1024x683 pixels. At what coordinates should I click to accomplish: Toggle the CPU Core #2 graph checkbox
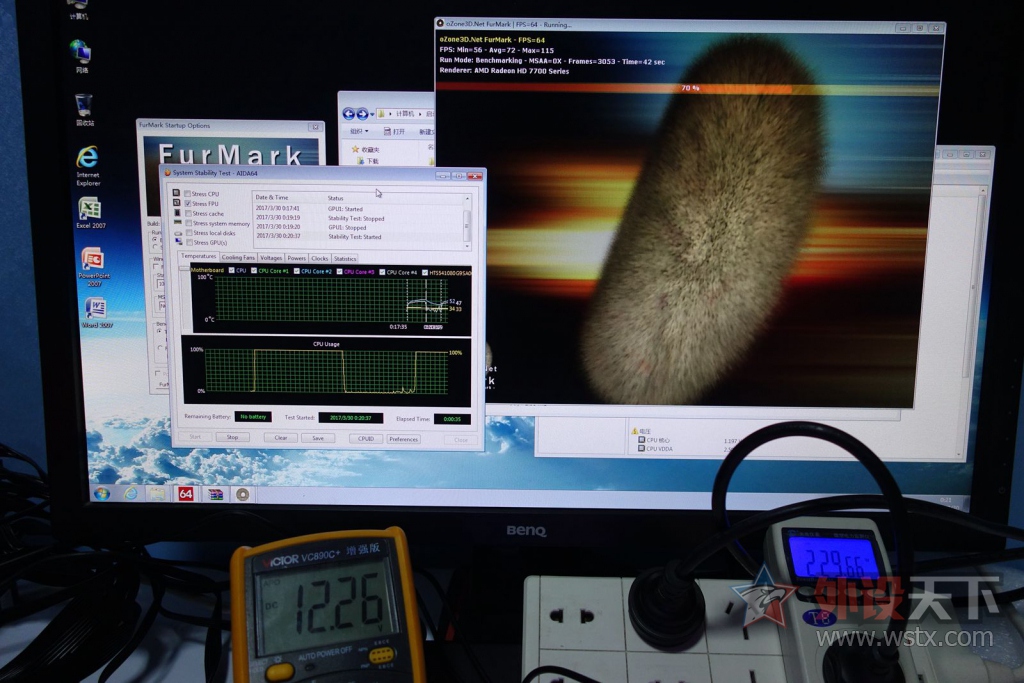[296, 271]
